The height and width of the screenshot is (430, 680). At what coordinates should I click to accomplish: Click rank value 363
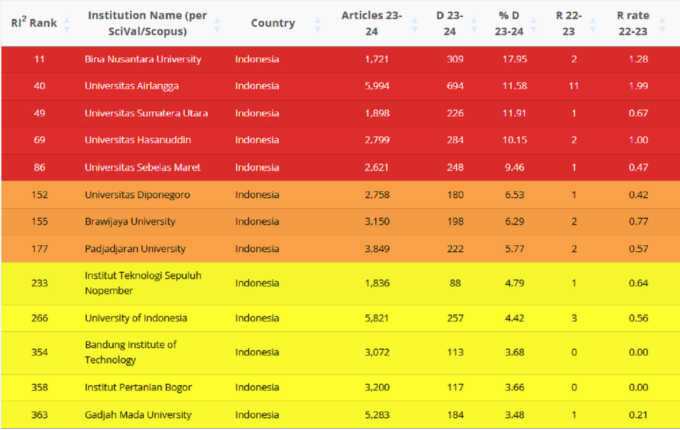39,415
